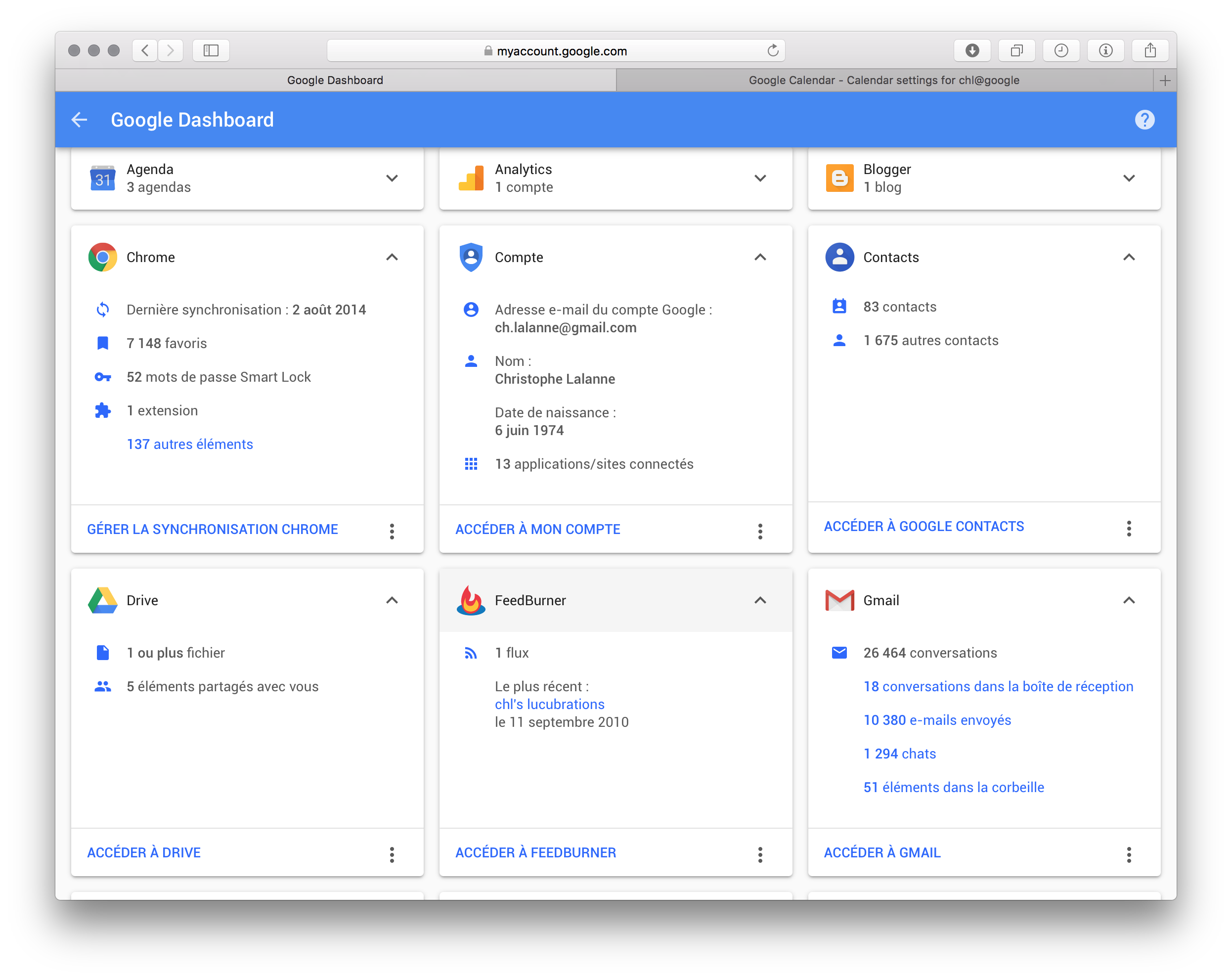The height and width of the screenshot is (979, 1232).
Task: Click Gérer la synchronisation Chrome
Action: pyautogui.click(x=213, y=529)
